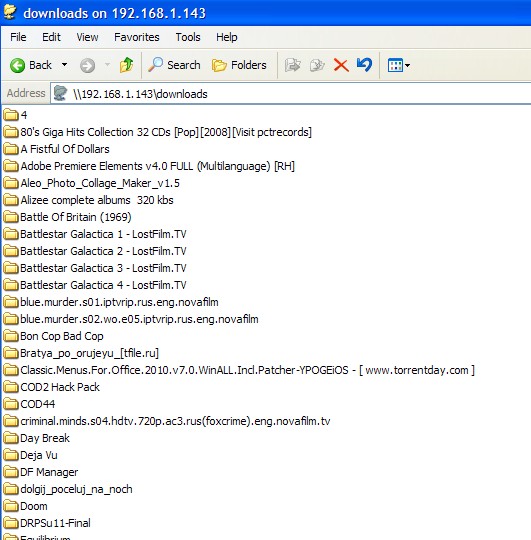Open the View menu
The image size is (531, 540).
point(87,37)
